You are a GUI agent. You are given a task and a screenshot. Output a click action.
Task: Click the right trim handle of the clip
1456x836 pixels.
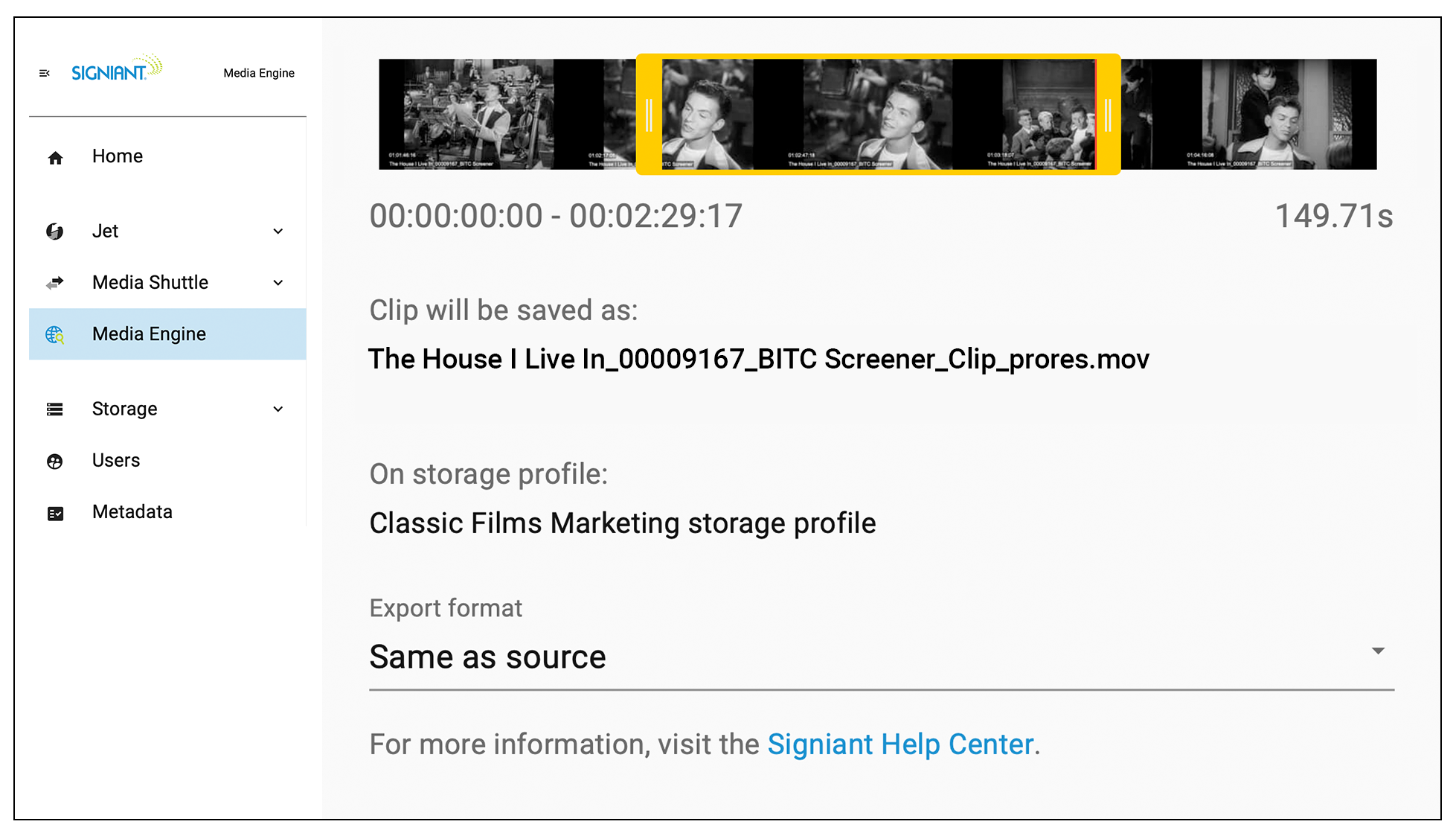click(1108, 114)
